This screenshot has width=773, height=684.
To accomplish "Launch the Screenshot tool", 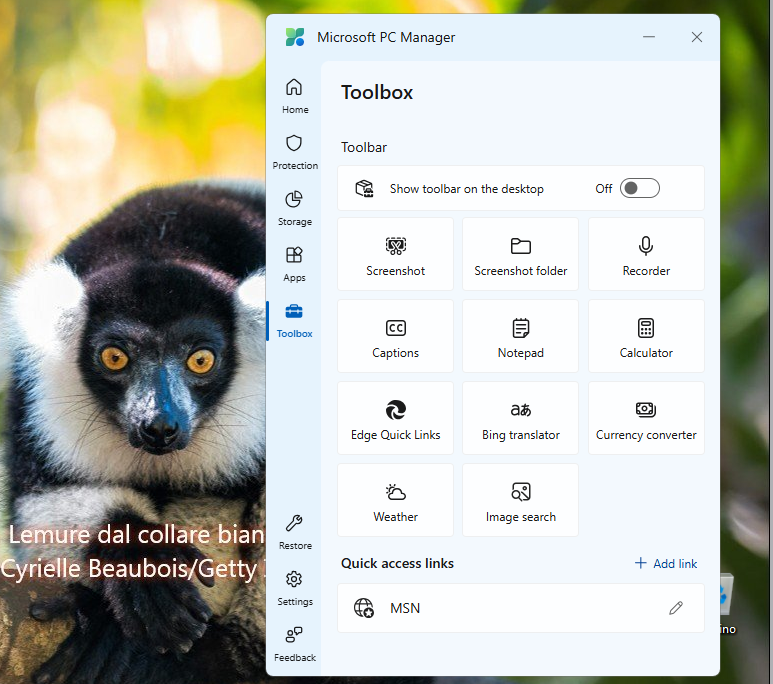I will point(395,254).
